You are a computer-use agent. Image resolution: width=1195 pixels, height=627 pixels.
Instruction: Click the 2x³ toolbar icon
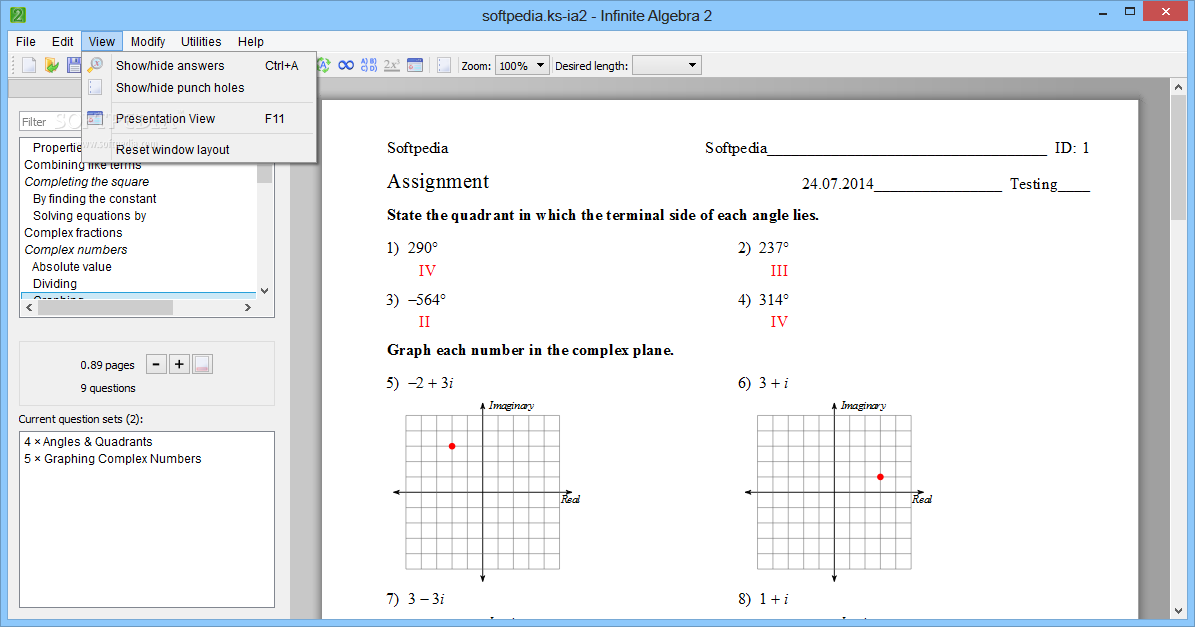tap(392, 66)
